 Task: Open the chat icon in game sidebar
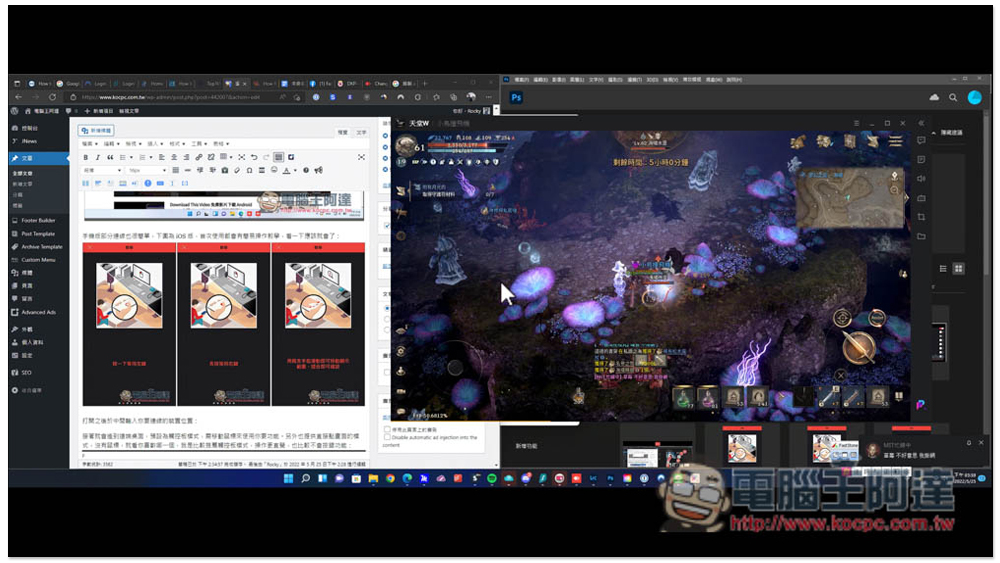click(921, 140)
